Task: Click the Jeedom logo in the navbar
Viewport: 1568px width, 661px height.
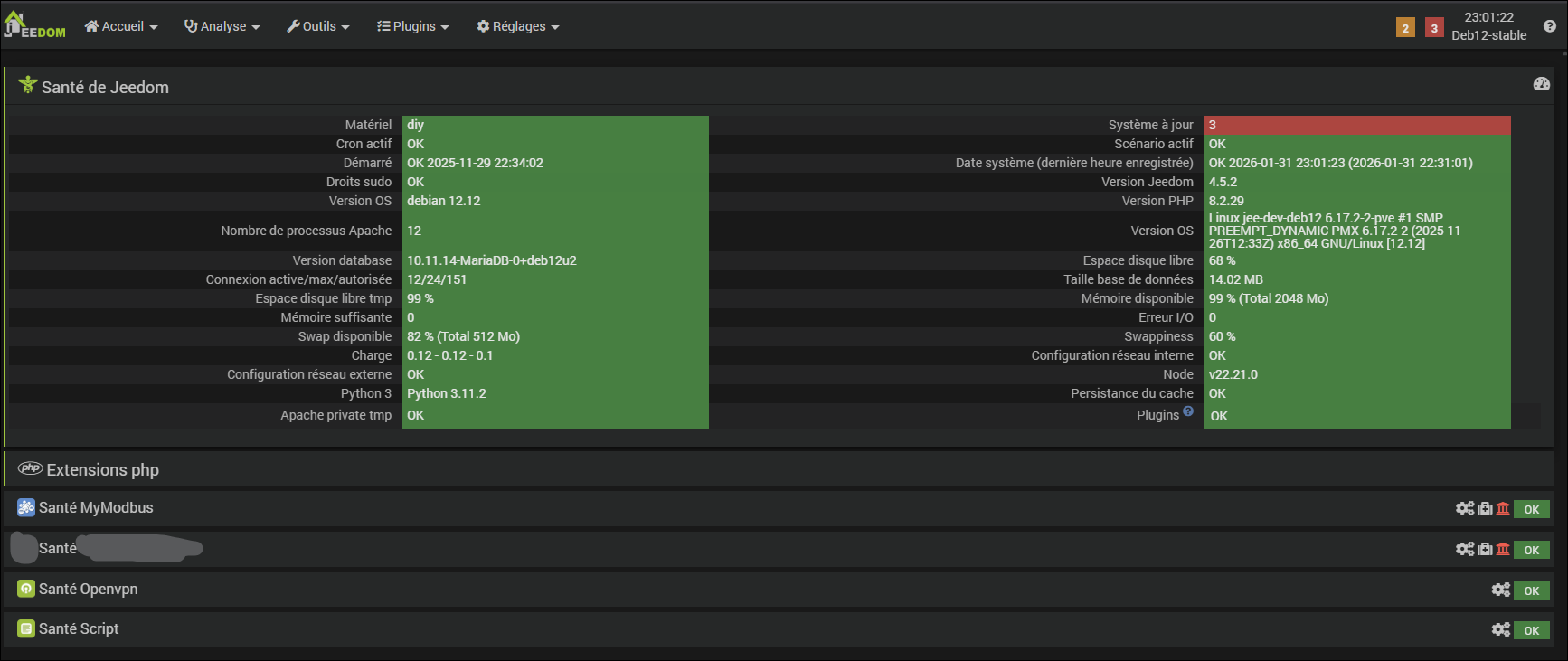Action: pos(34,25)
